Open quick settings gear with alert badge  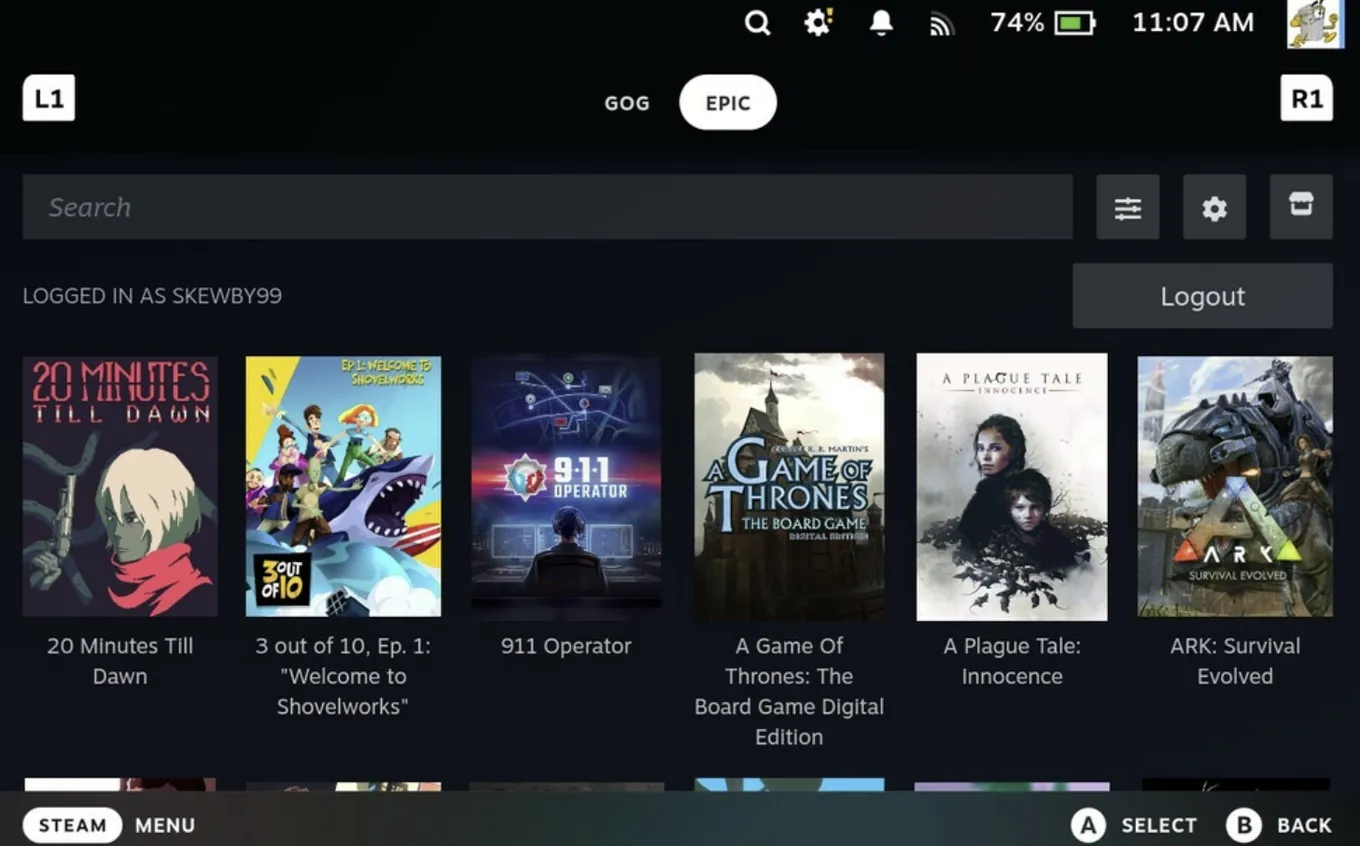pos(819,22)
